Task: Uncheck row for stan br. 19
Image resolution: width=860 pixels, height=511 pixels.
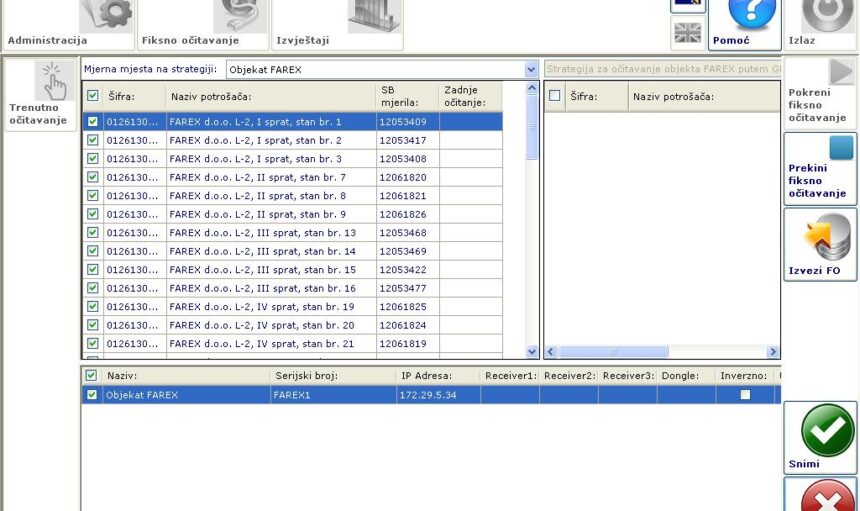Action: 93,306
